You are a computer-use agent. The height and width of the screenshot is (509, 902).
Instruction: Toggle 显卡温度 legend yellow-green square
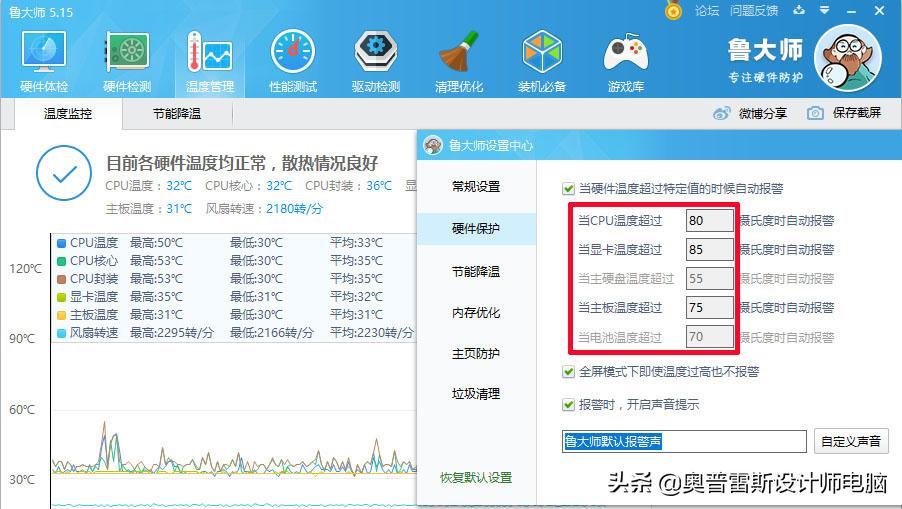click(x=62, y=297)
